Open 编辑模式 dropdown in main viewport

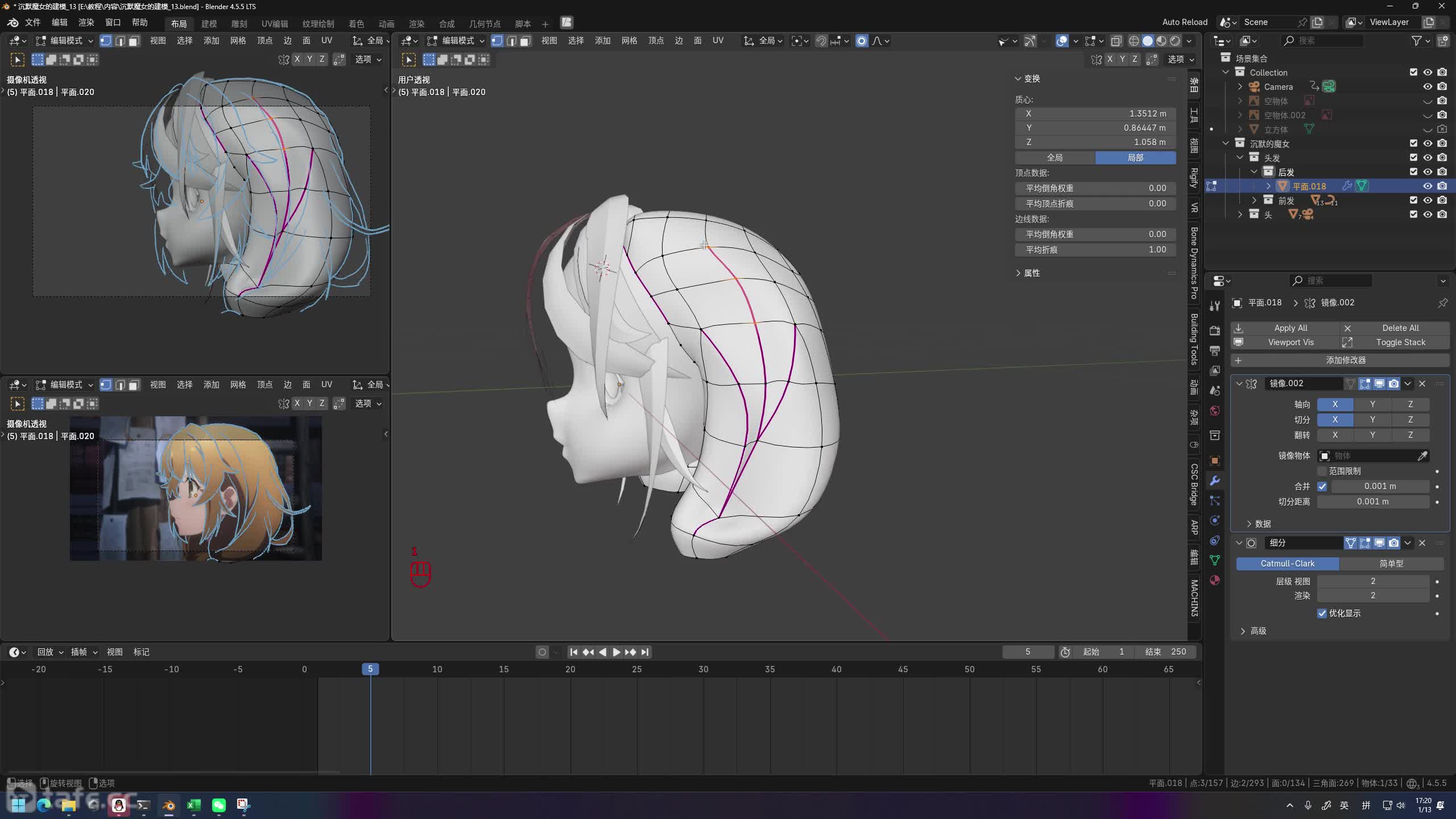pyautogui.click(x=457, y=41)
